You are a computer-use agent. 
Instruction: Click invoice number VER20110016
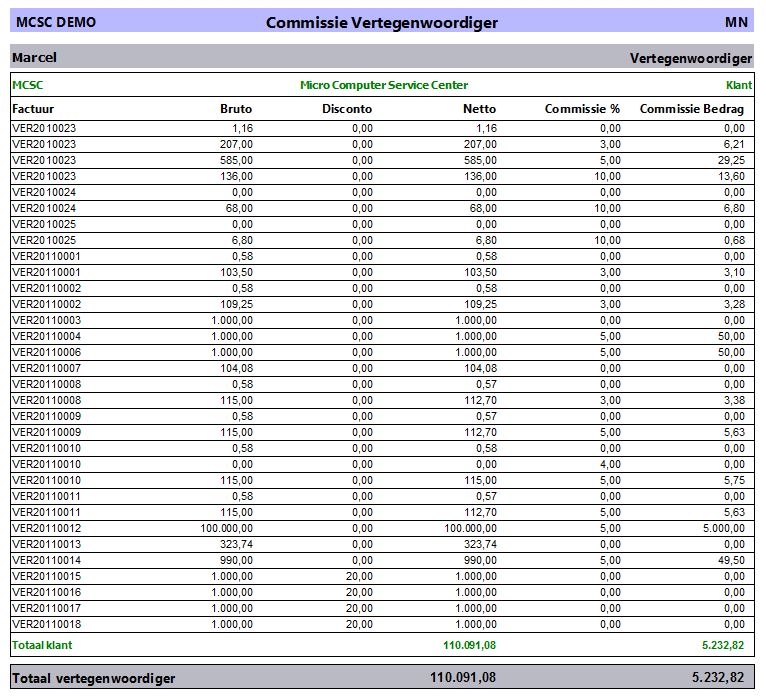click(x=46, y=592)
